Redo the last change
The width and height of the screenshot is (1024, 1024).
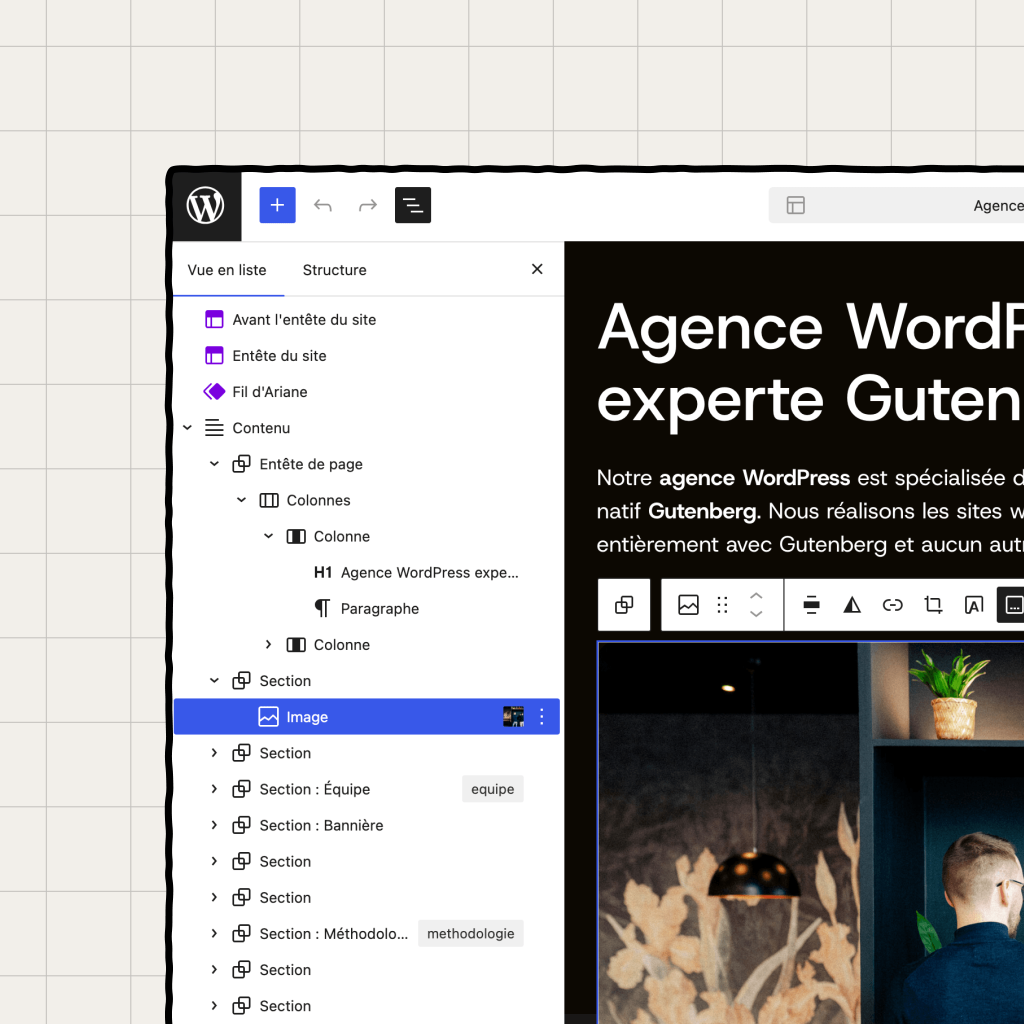pos(368,205)
